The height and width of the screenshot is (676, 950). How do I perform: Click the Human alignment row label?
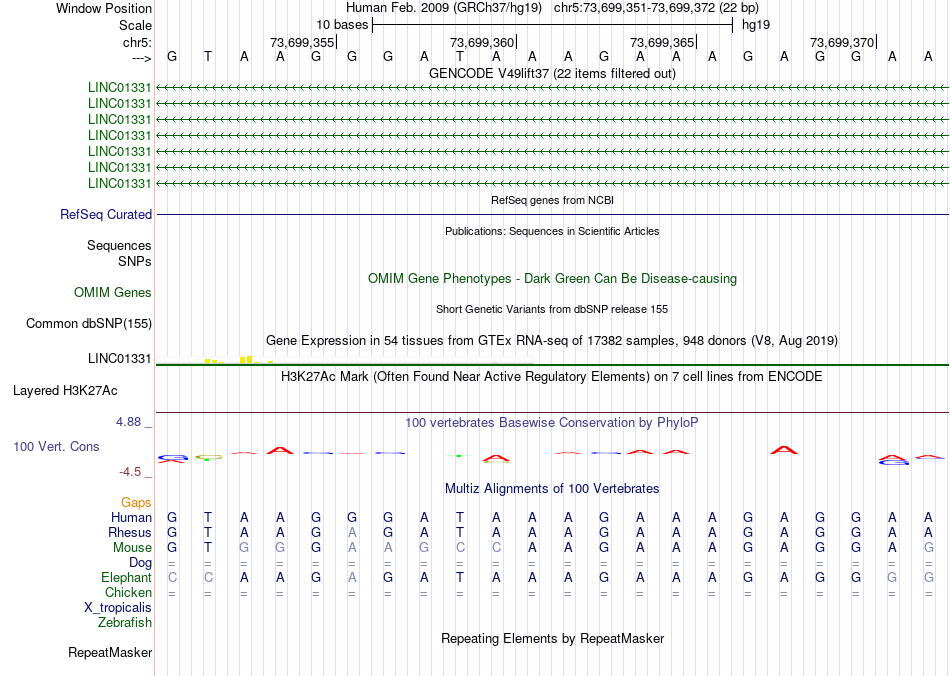(x=131, y=517)
